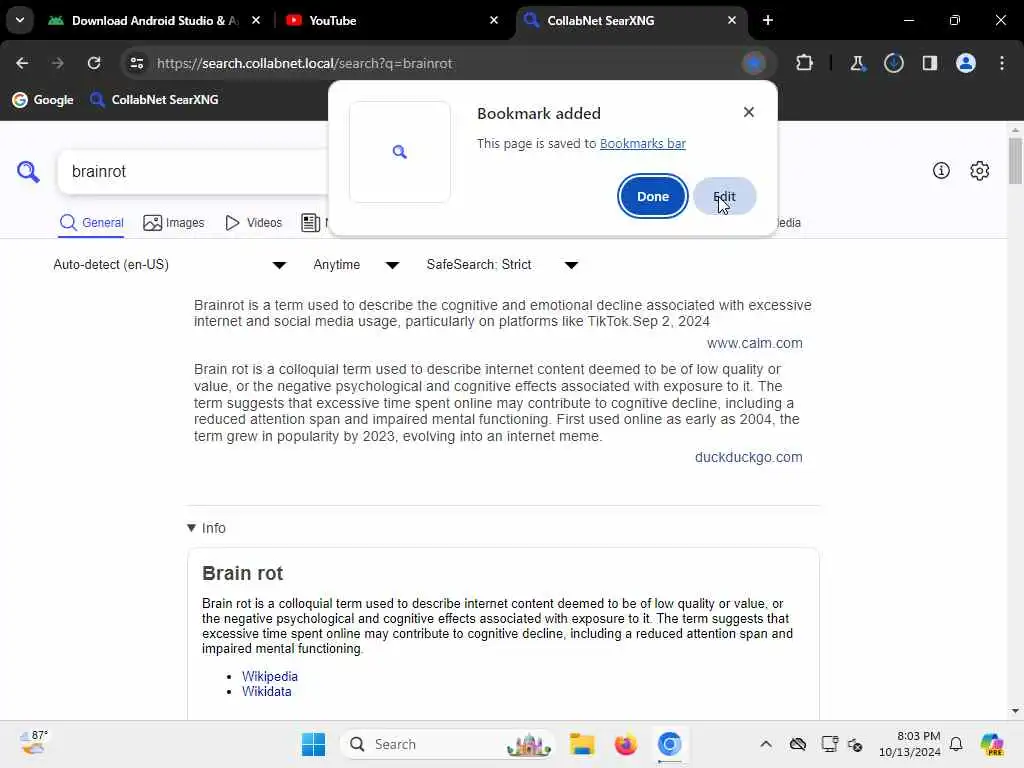Screen dimensions: 1024x768
Task: Open the Auto-detect language dropdown
Action: click(170, 264)
